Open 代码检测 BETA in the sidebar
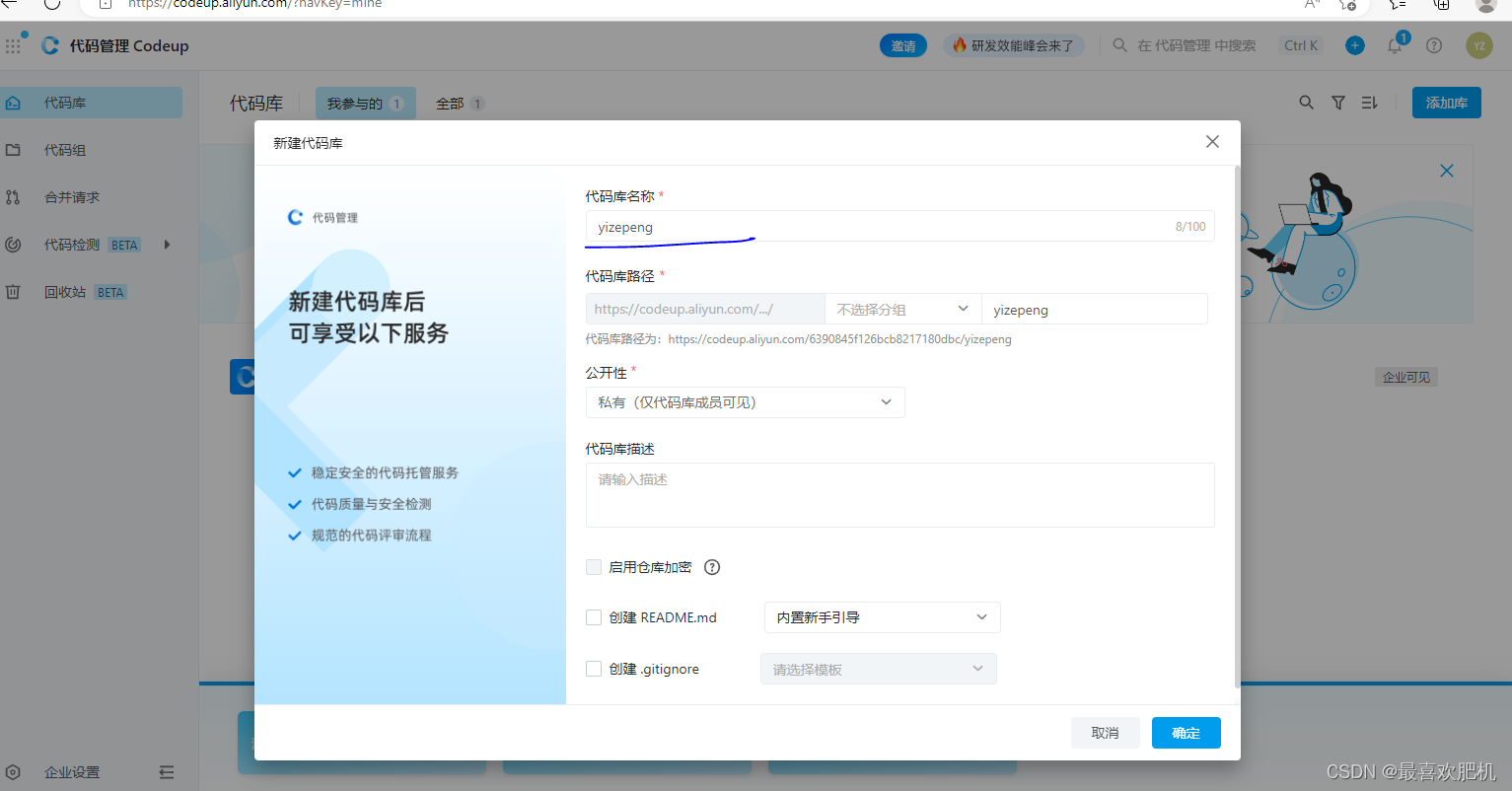Image resolution: width=1512 pixels, height=791 pixels. 92,245
